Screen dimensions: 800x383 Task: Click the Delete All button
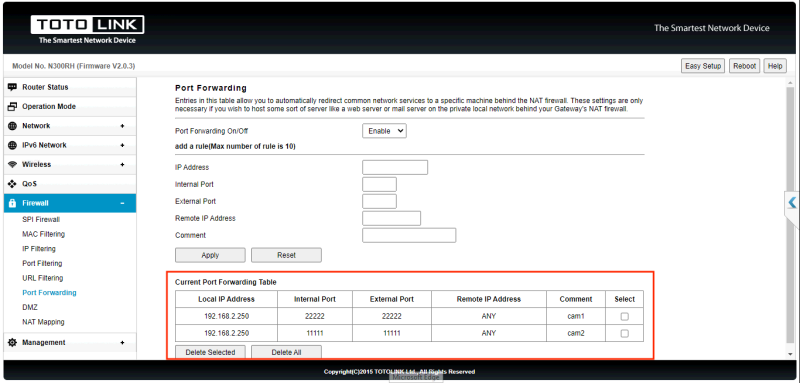(286, 352)
